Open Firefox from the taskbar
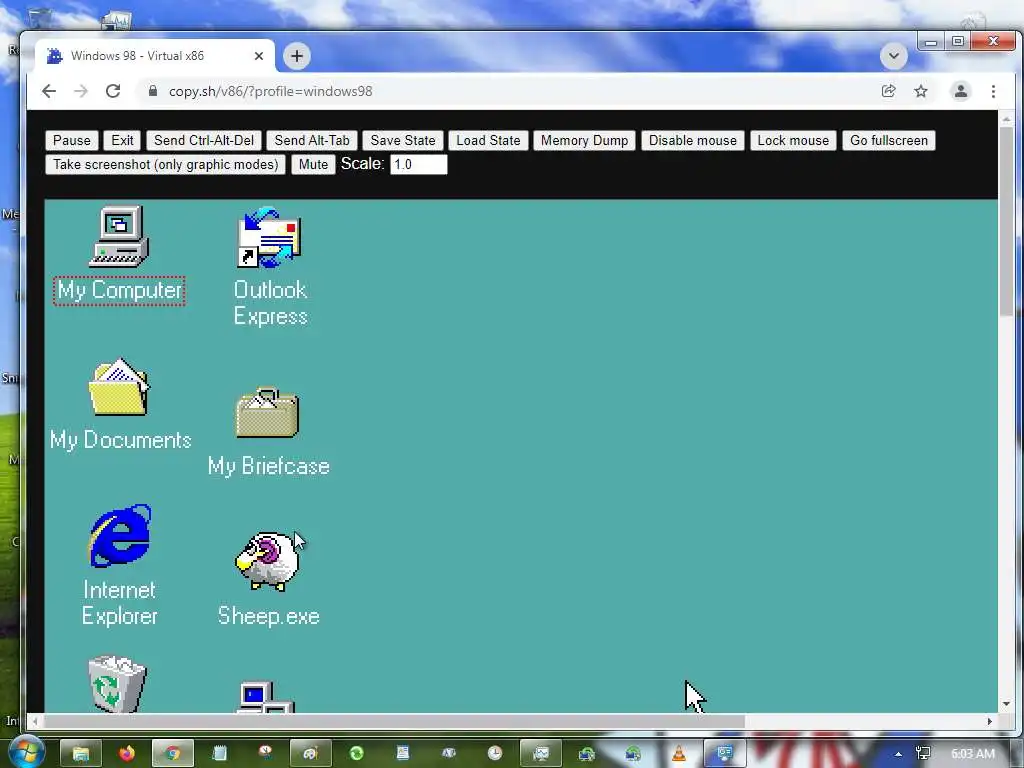Viewport: 1024px width, 768px height. pyautogui.click(x=127, y=754)
